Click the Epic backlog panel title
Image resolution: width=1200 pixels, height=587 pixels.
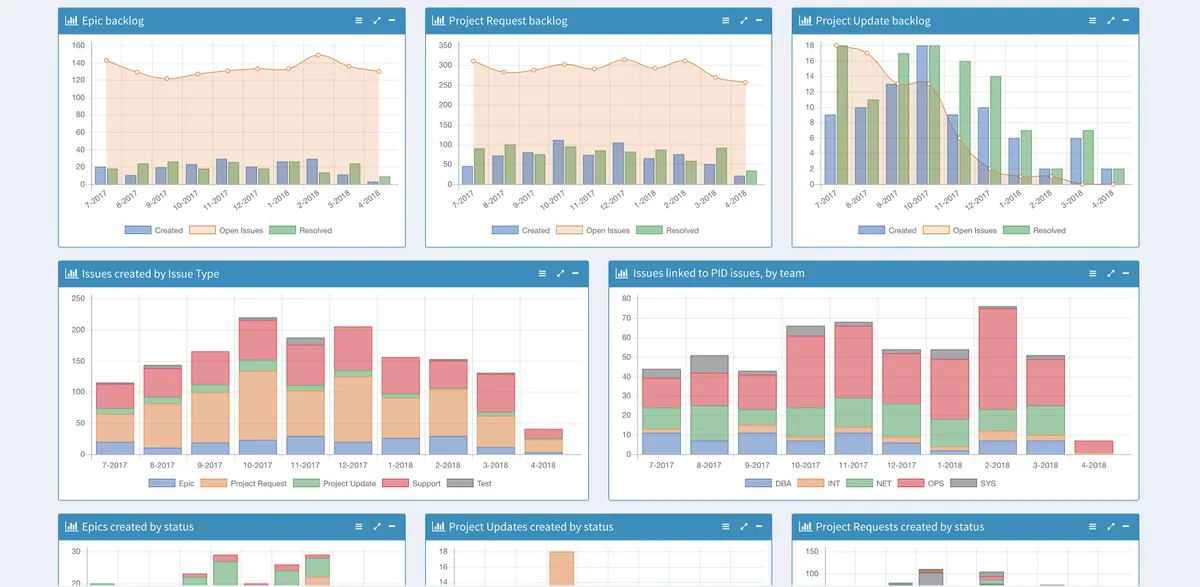tap(114, 20)
